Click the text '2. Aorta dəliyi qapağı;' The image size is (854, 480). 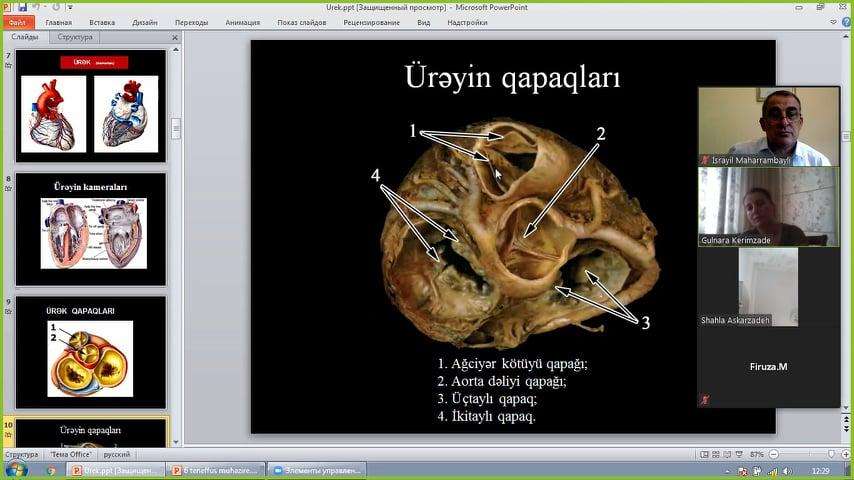(x=502, y=381)
